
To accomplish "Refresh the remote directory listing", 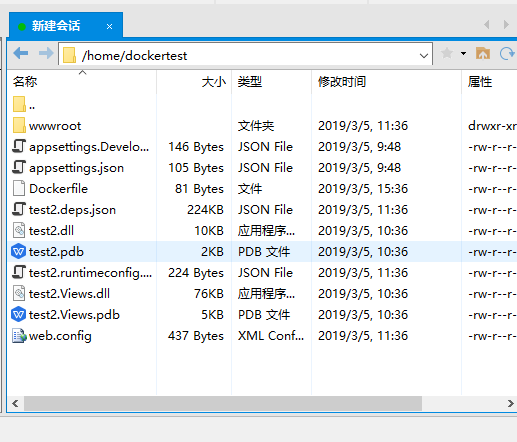I will point(507,53).
